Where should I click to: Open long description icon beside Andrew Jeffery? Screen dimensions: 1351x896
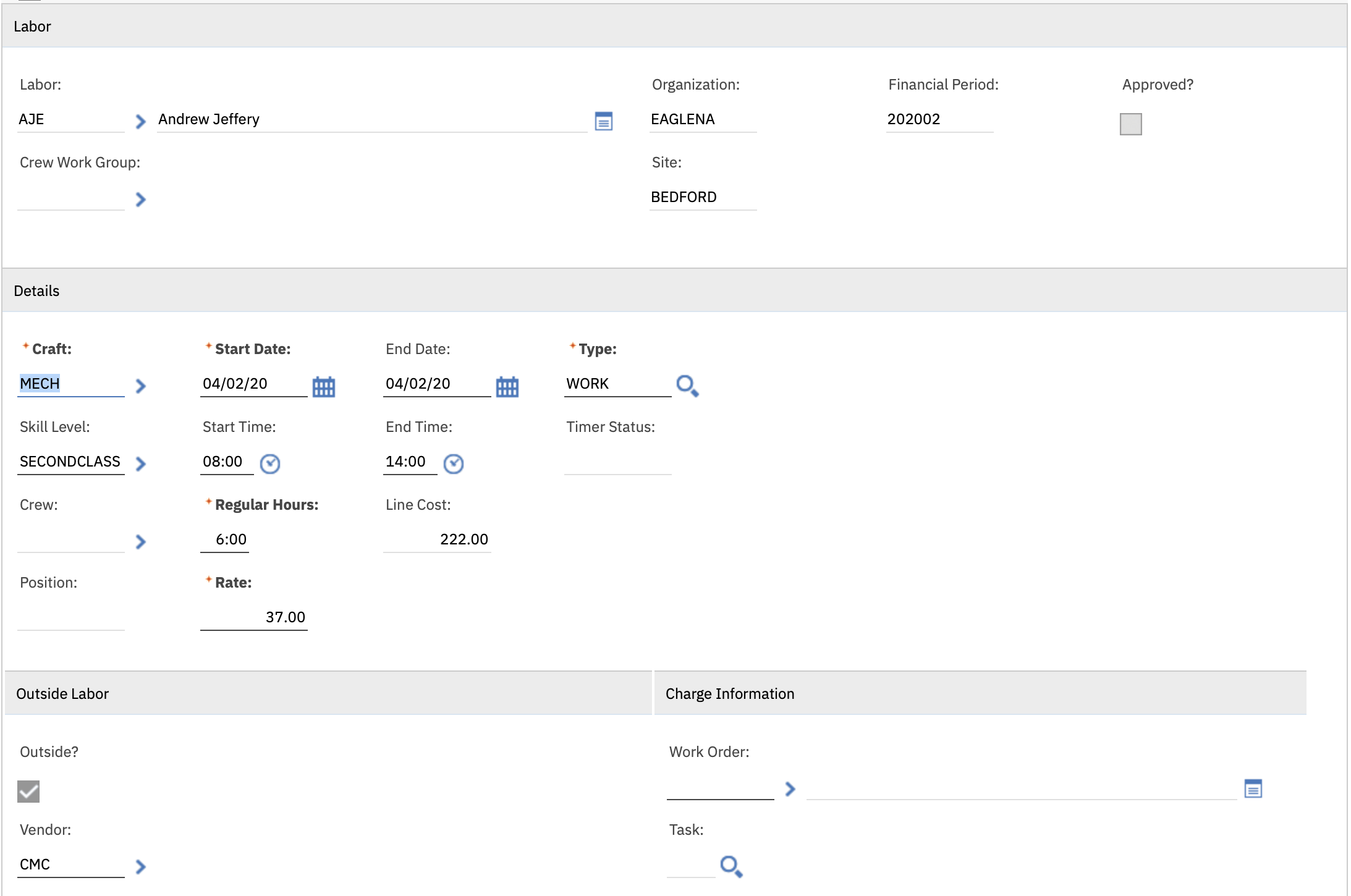[603, 121]
